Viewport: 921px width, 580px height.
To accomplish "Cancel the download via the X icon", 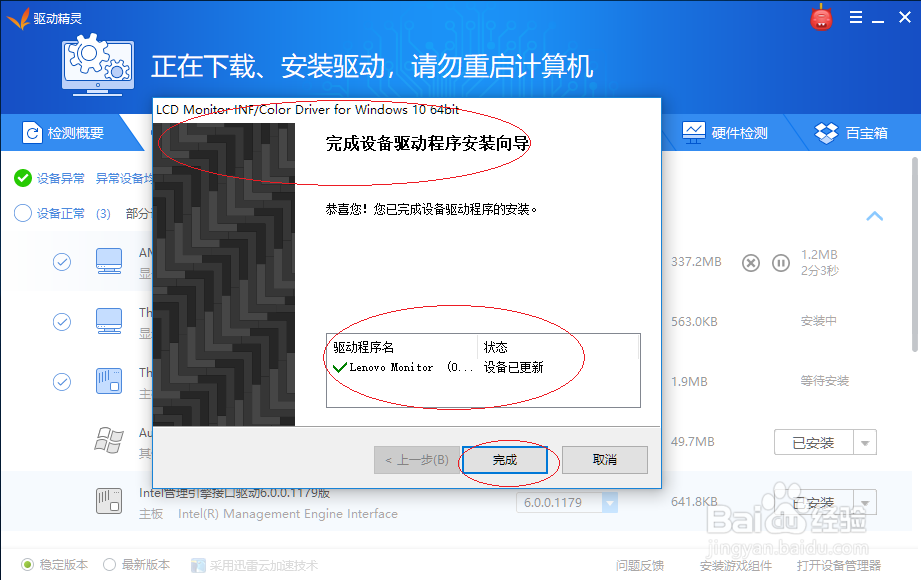I will (751, 263).
